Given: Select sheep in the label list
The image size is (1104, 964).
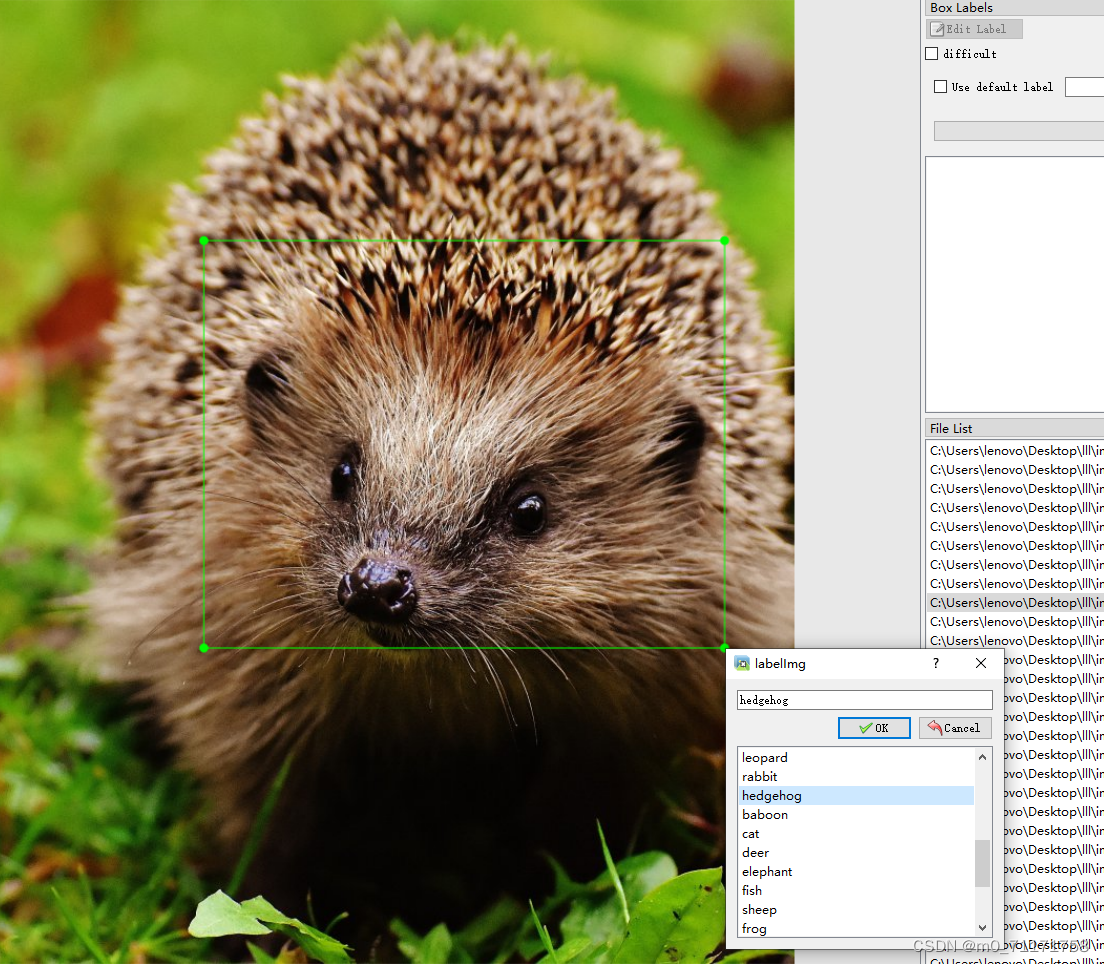Looking at the screenshot, I should coord(856,910).
